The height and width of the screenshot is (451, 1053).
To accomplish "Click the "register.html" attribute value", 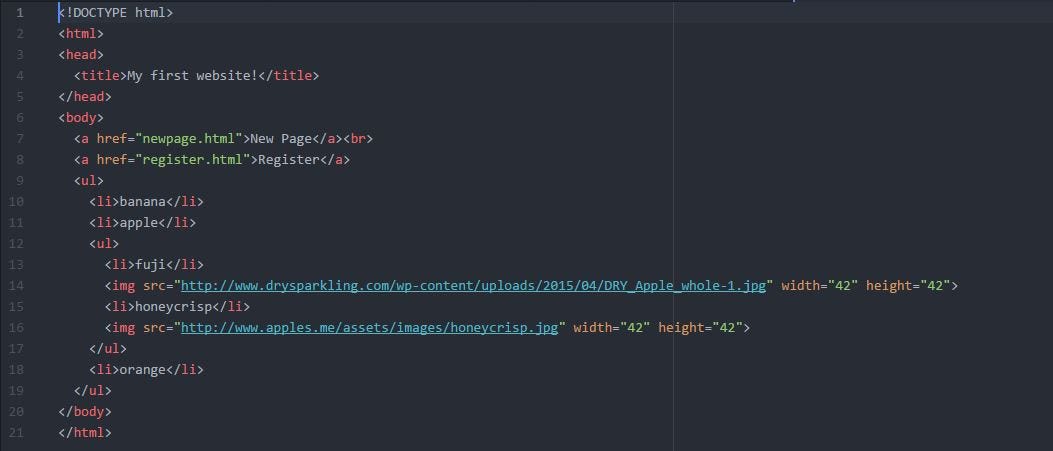I will pos(192,160).
